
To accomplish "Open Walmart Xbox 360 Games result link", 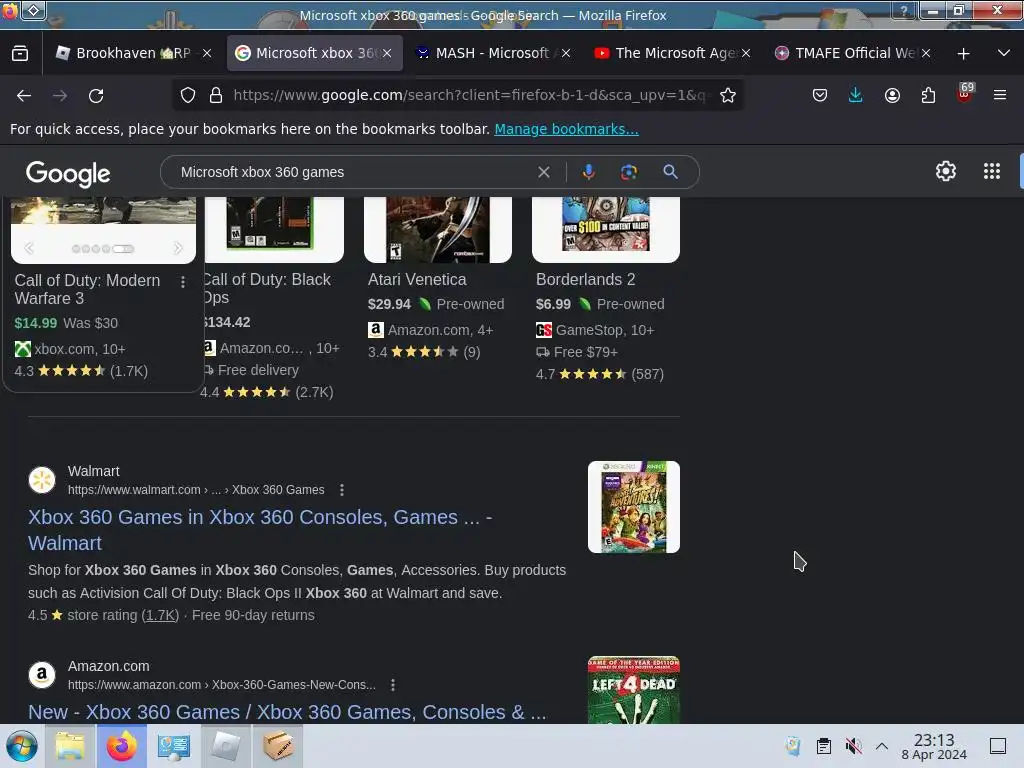I will coord(260,530).
